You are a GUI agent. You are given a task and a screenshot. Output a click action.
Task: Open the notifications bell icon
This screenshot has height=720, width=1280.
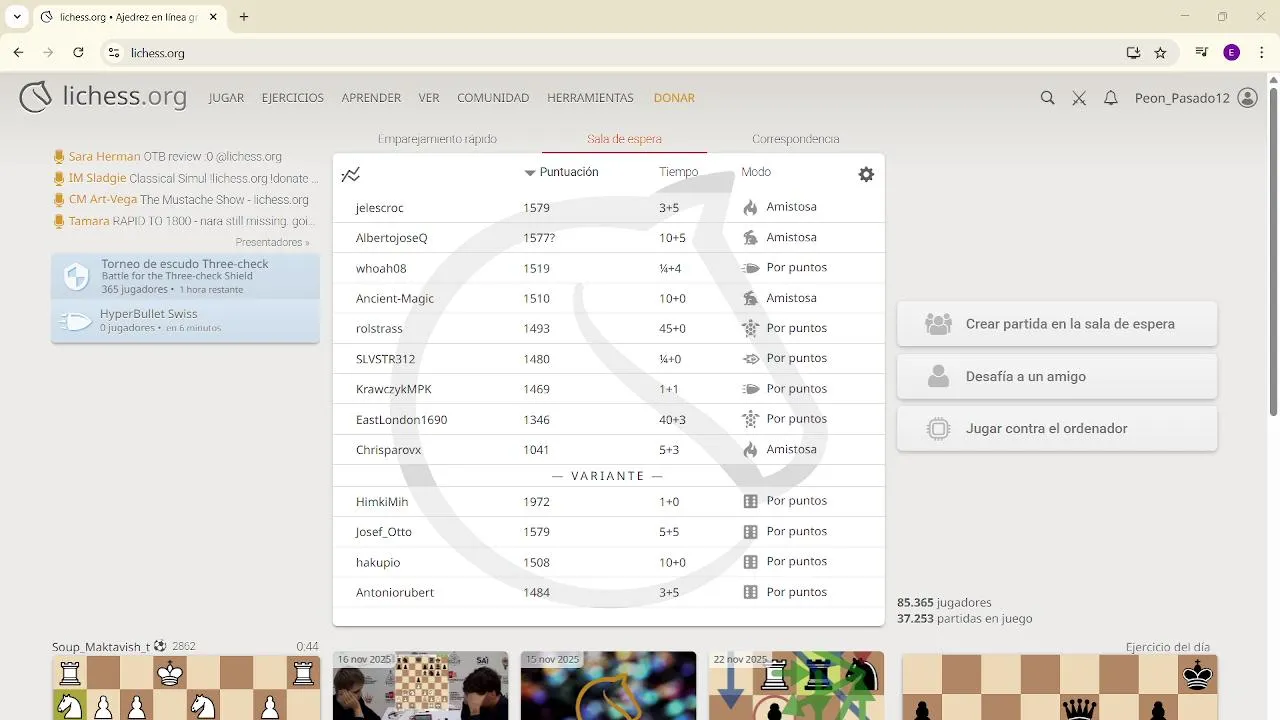[x=1110, y=98]
